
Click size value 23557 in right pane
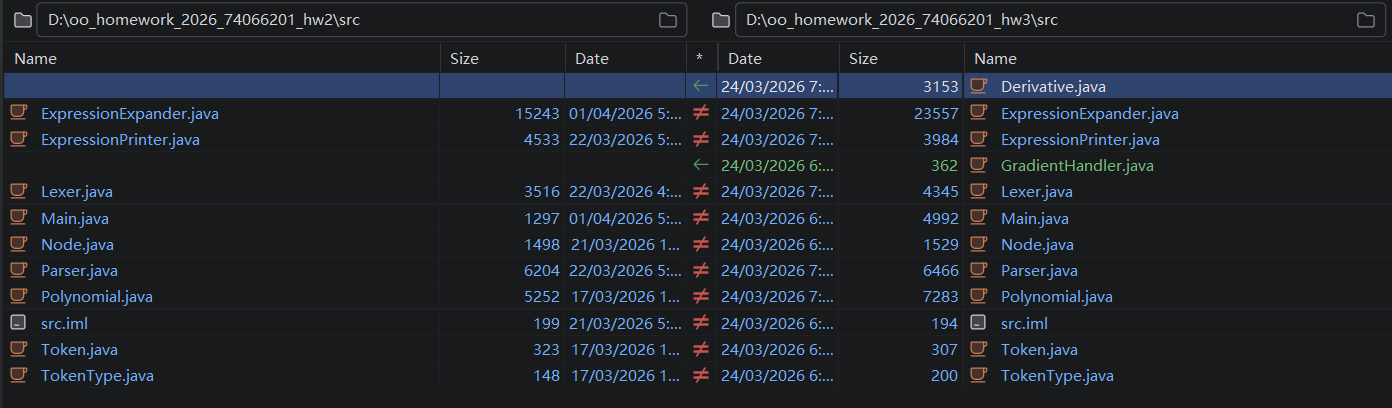point(937,114)
